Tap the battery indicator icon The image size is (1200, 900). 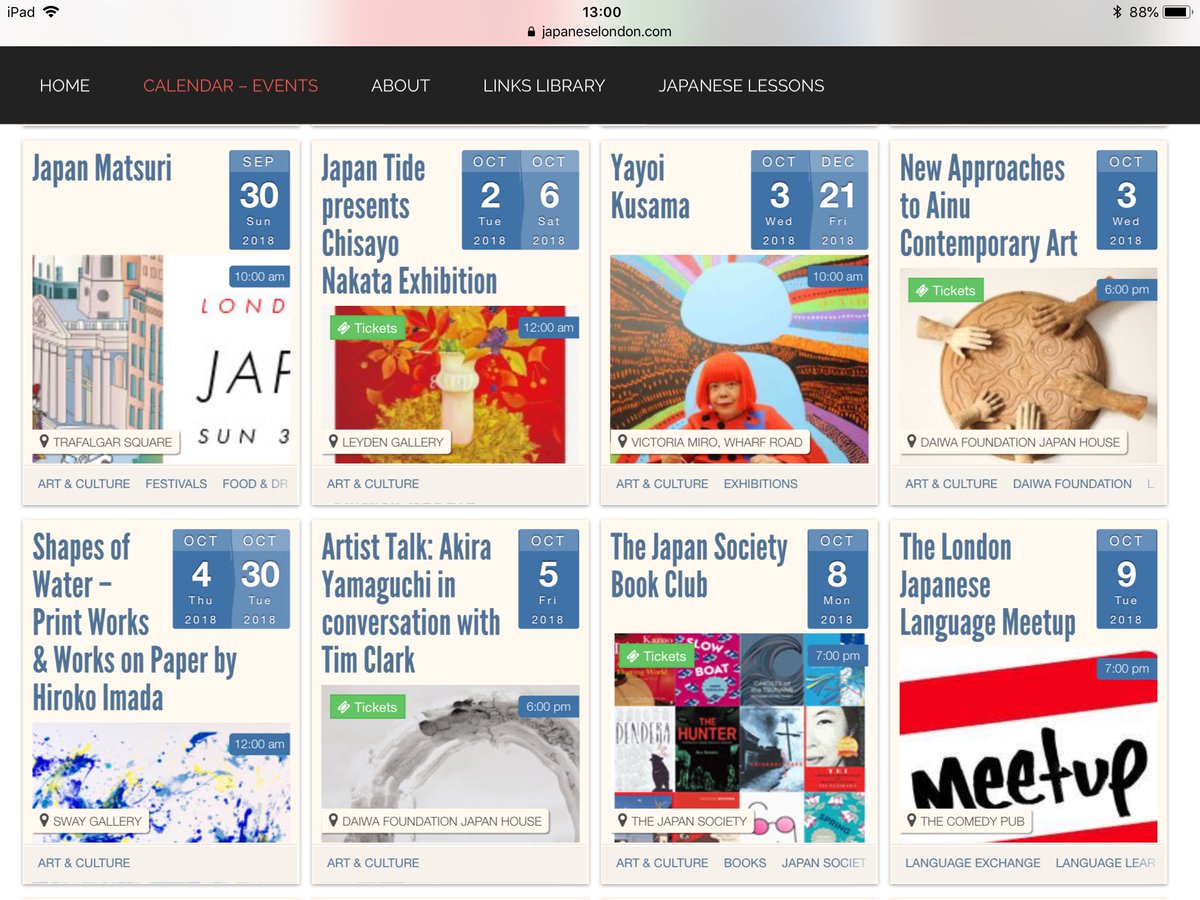(1178, 12)
